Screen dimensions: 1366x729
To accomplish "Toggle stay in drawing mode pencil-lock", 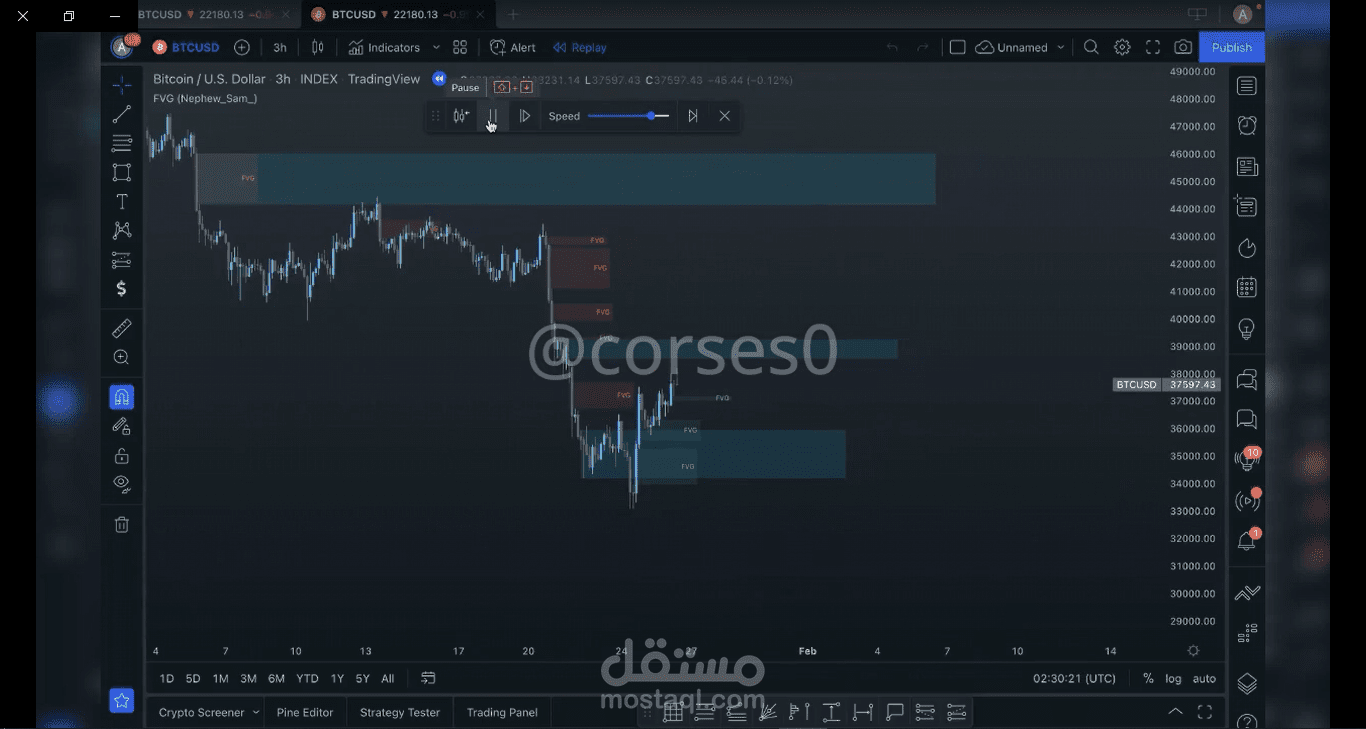I will click(121, 426).
